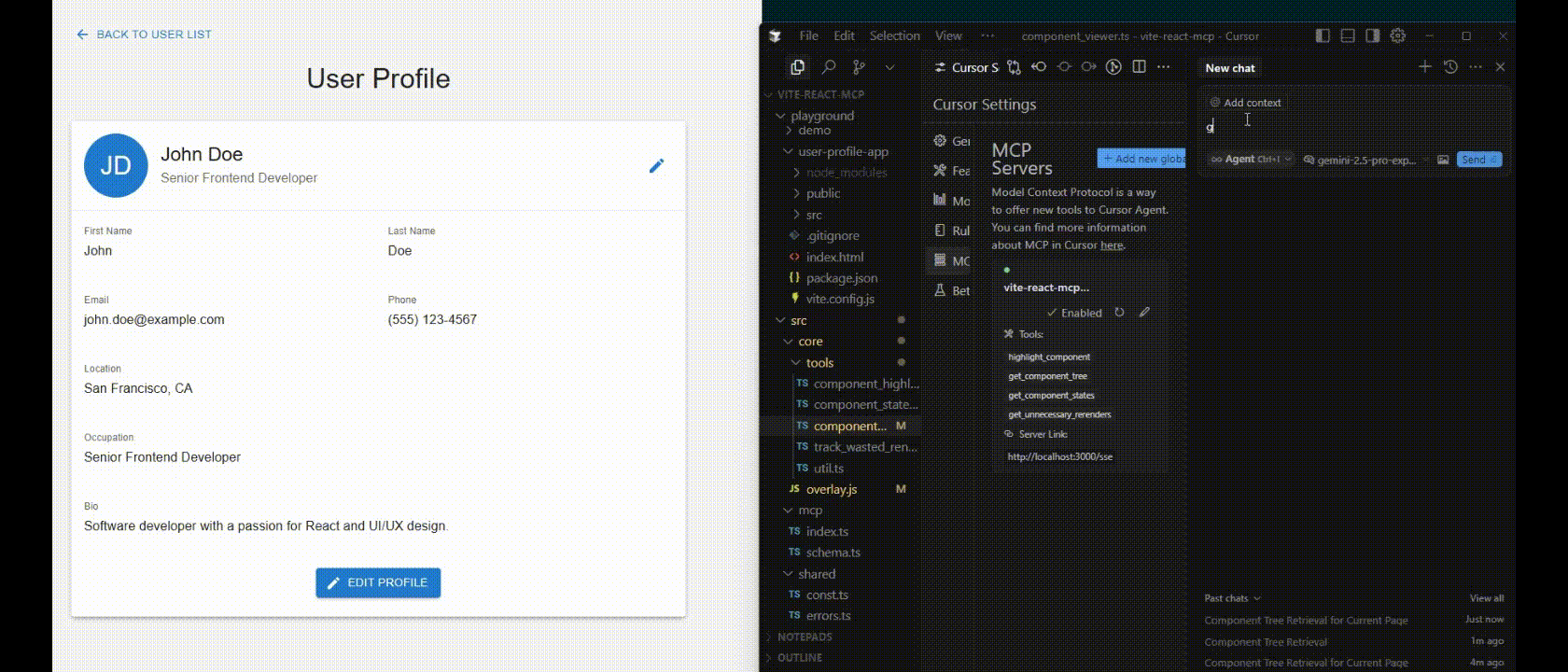Image resolution: width=1568 pixels, height=672 pixels.
Task: Toggle secondary sidebar layout icon in title bar
Action: [1372, 35]
